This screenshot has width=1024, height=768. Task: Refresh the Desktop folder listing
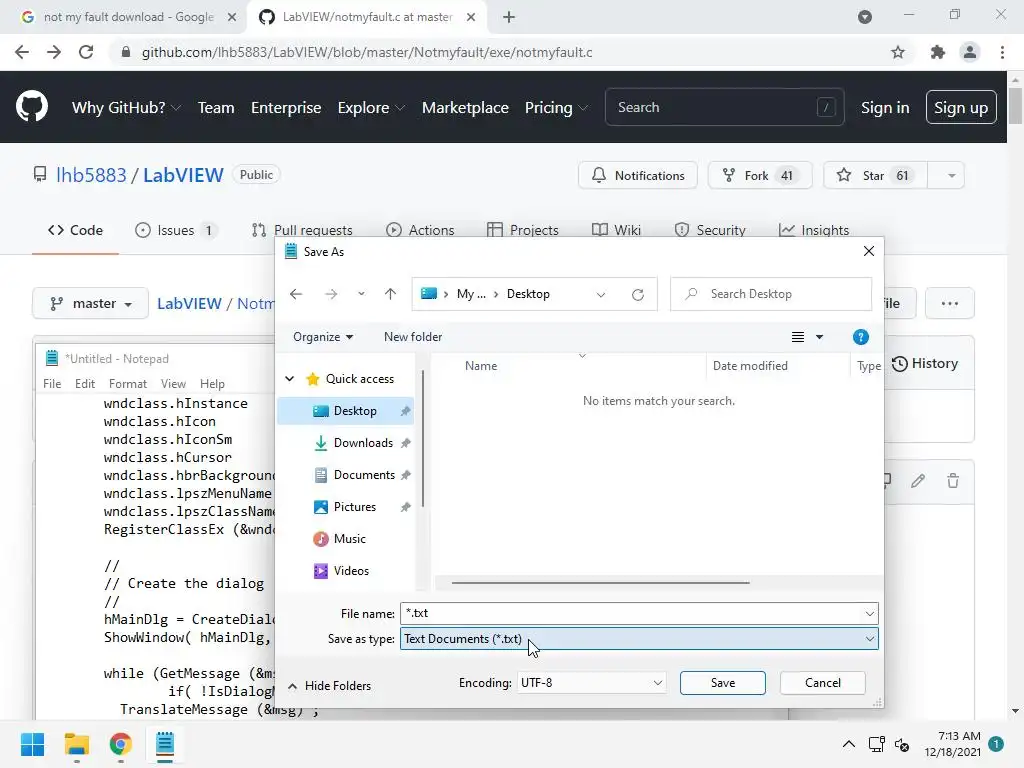(x=638, y=295)
